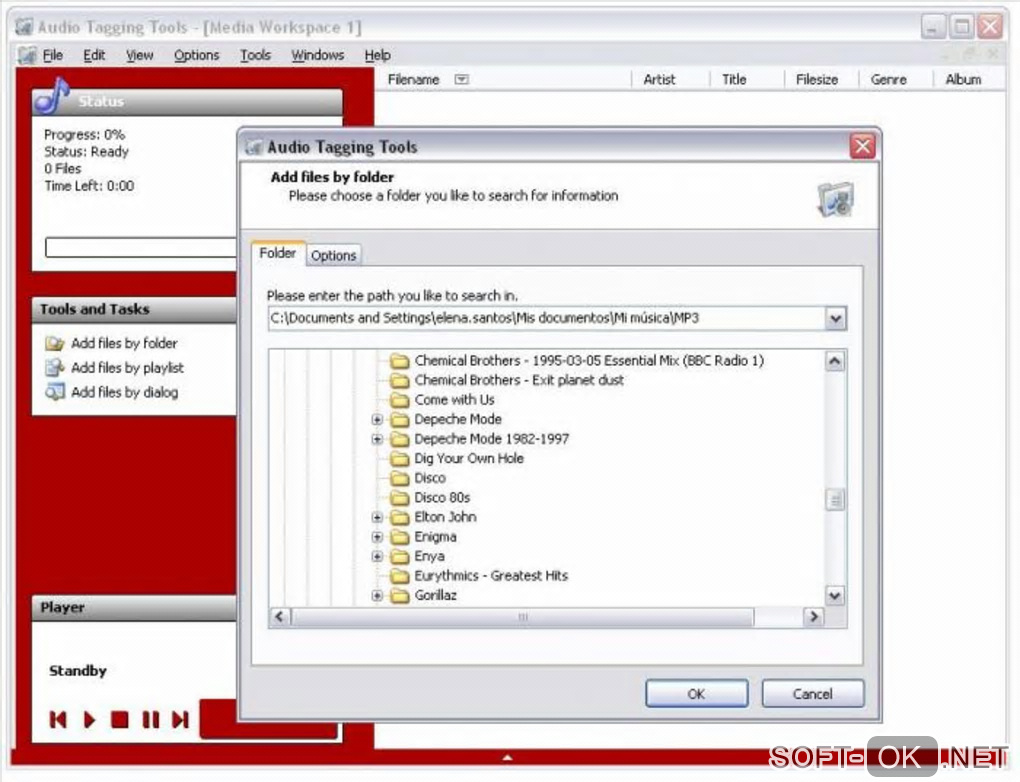This screenshot has width=1020, height=782.
Task: Select Chemical Brothers - Exit planet dust
Action: 519,380
